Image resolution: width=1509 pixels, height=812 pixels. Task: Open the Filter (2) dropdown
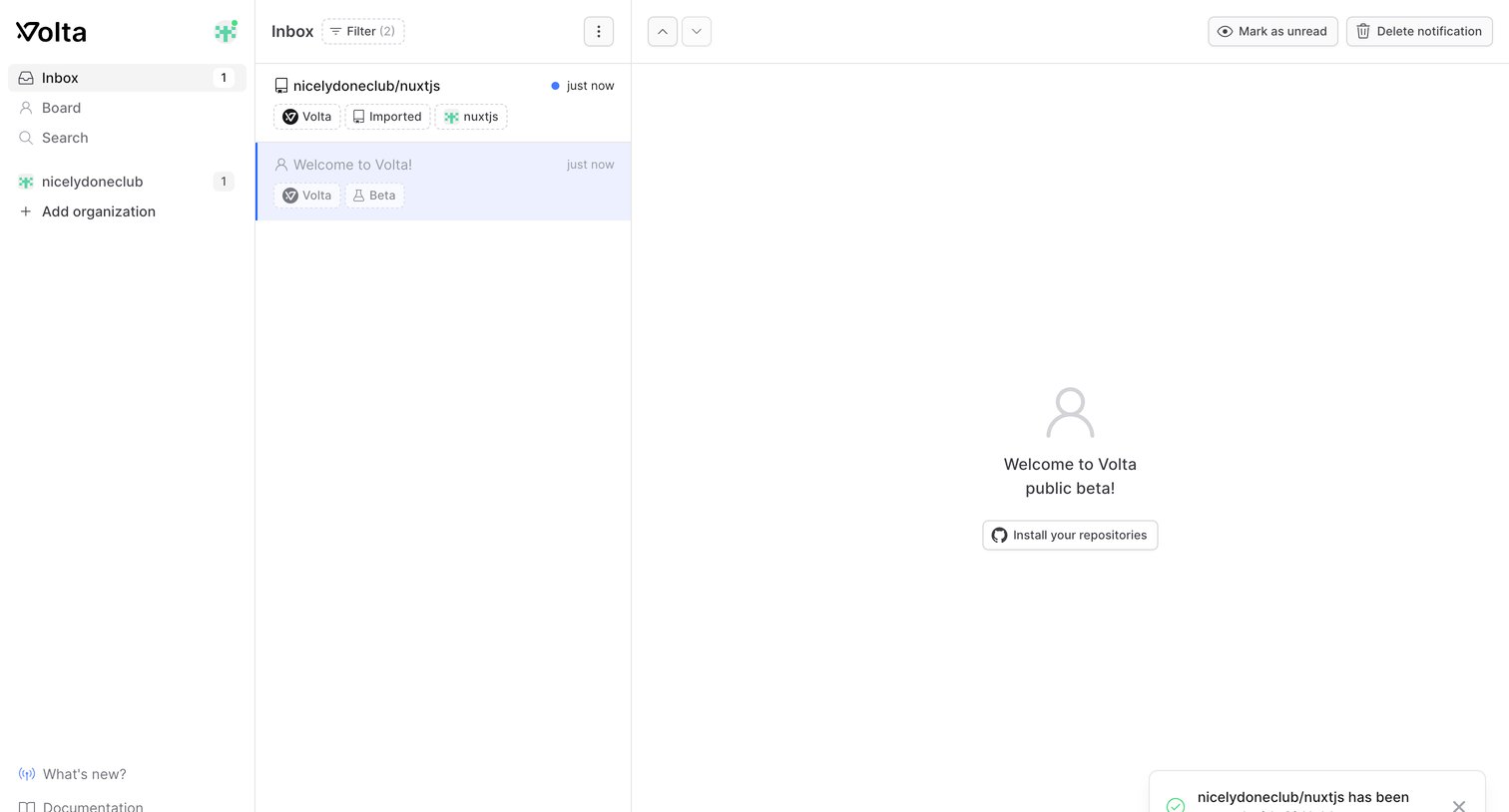coord(363,32)
